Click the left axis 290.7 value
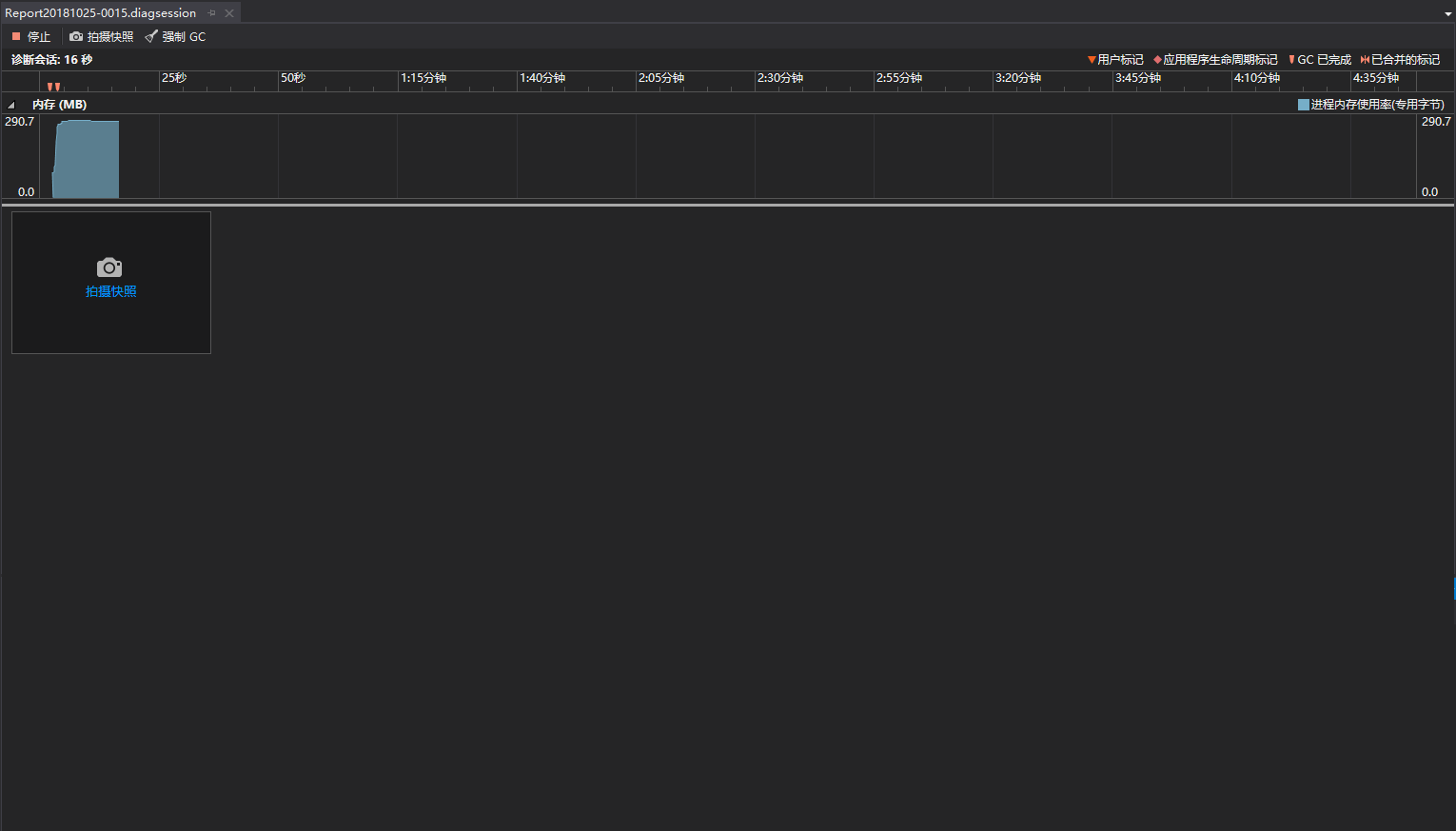This screenshot has height=831, width=1456. point(20,122)
